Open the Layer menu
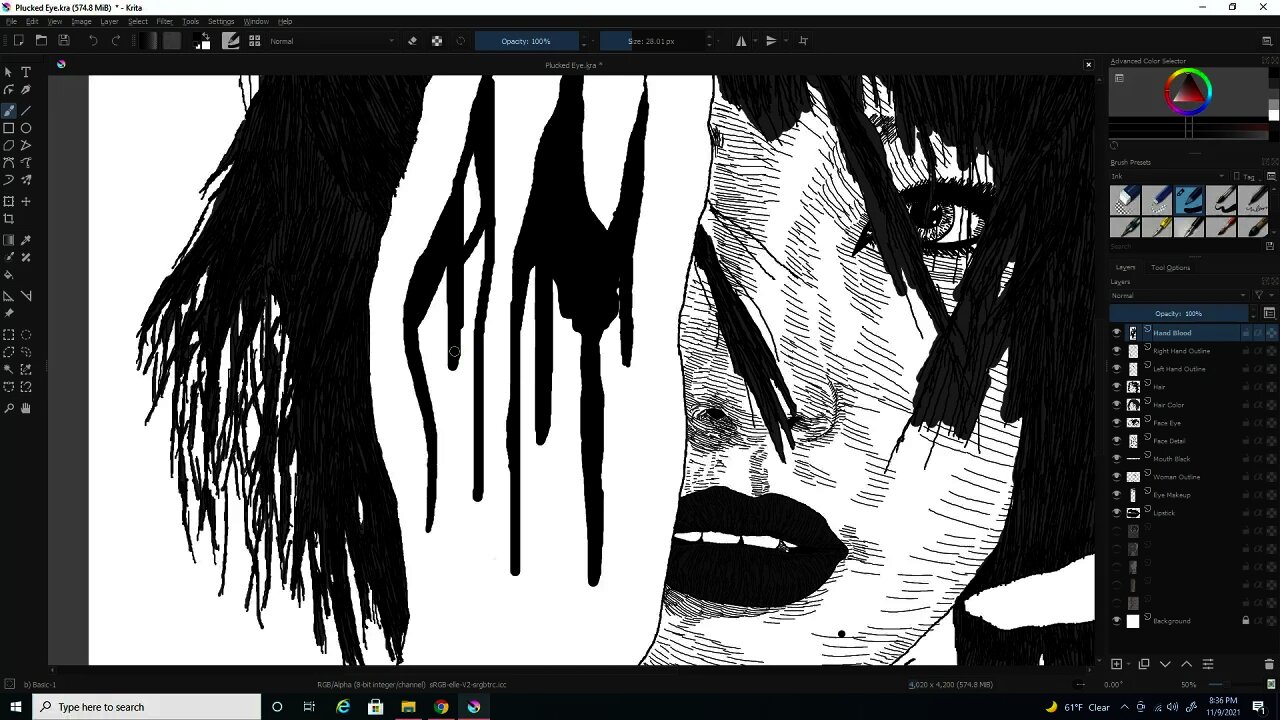Viewport: 1280px width, 720px height. click(109, 21)
